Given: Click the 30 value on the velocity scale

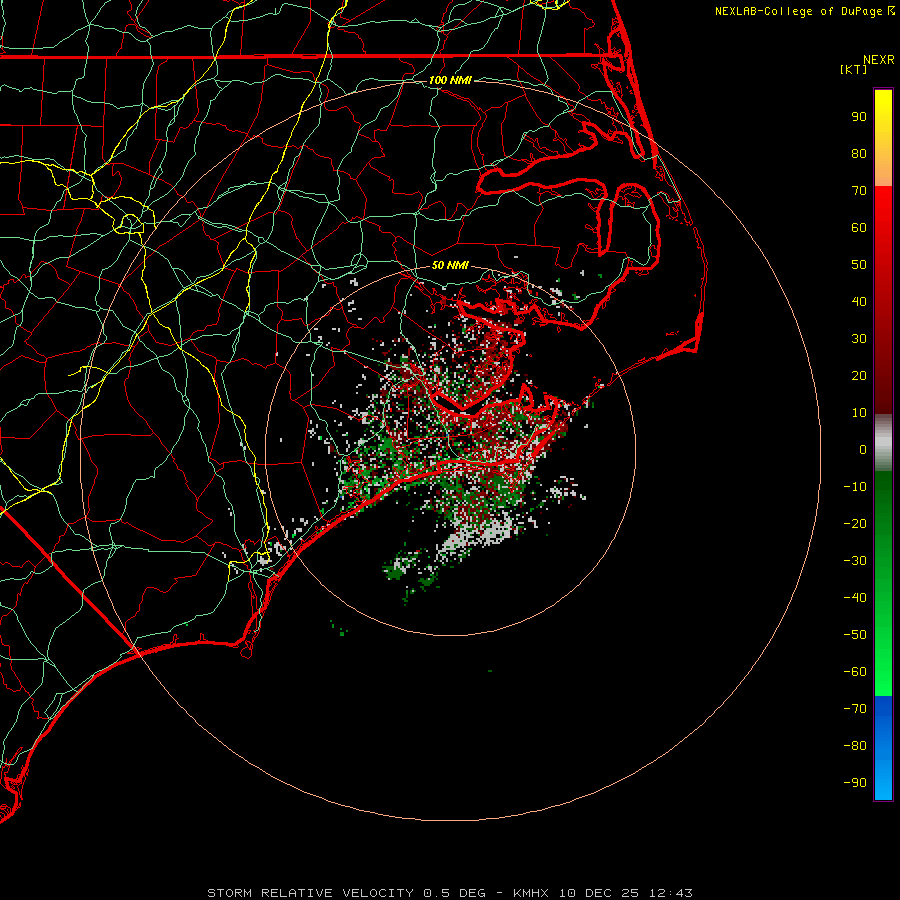Looking at the screenshot, I should tap(859, 339).
